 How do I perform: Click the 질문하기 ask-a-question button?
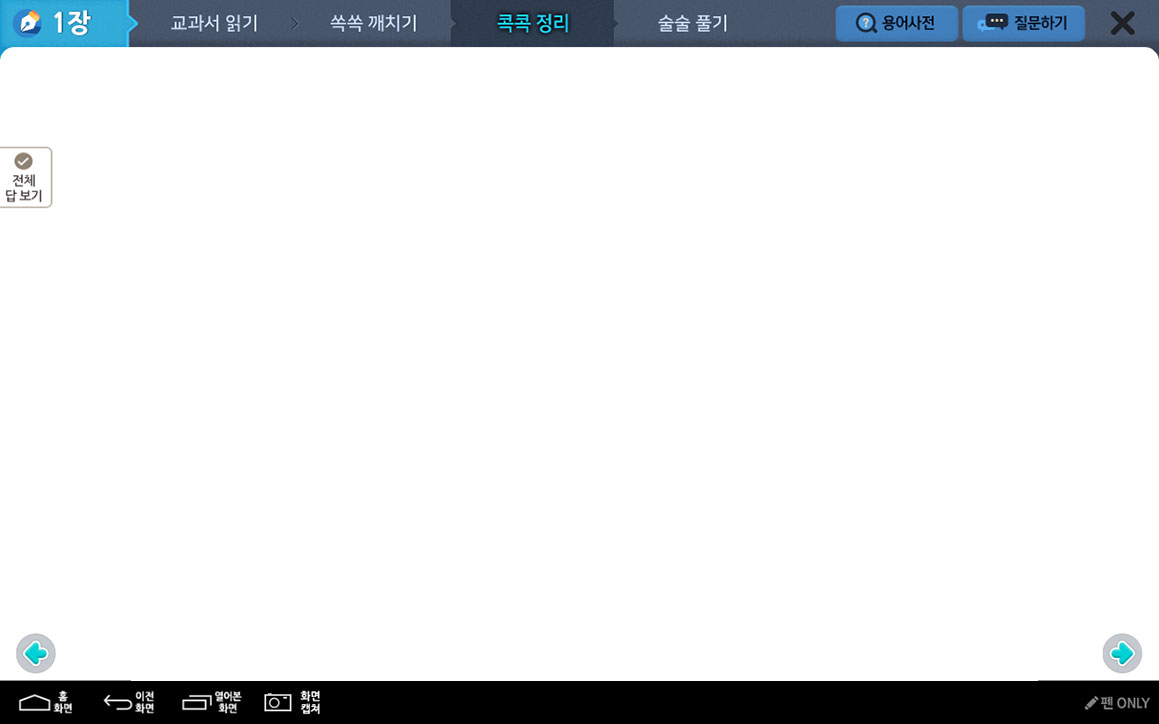pos(1023,23)
